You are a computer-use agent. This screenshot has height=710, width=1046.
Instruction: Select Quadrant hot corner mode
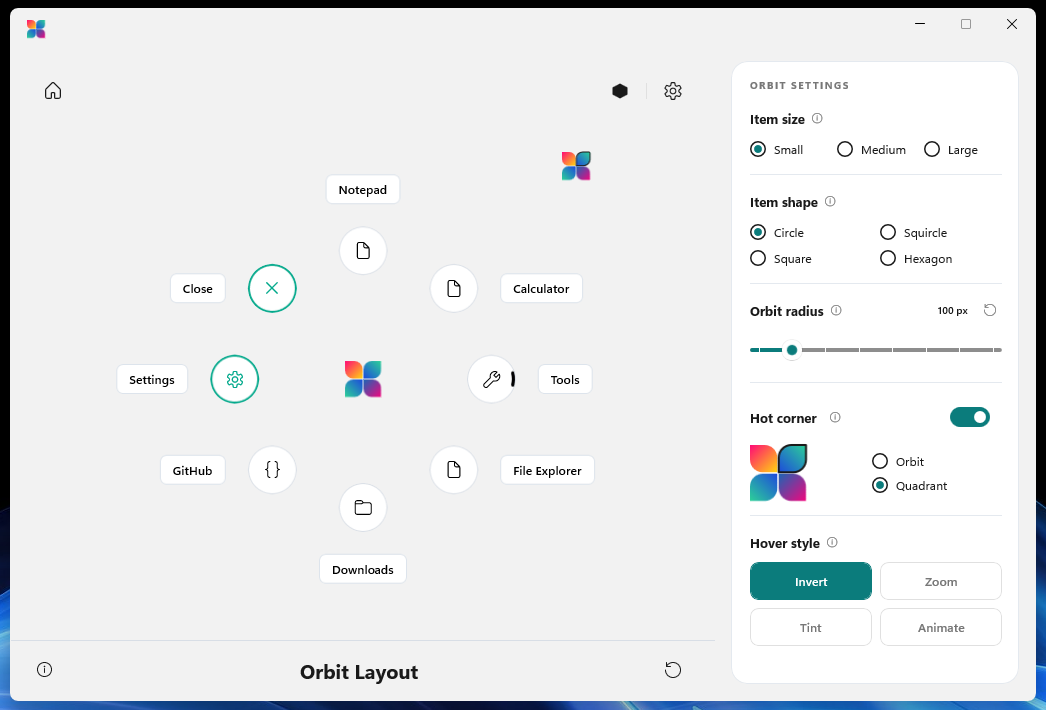[x=909, y=485]
